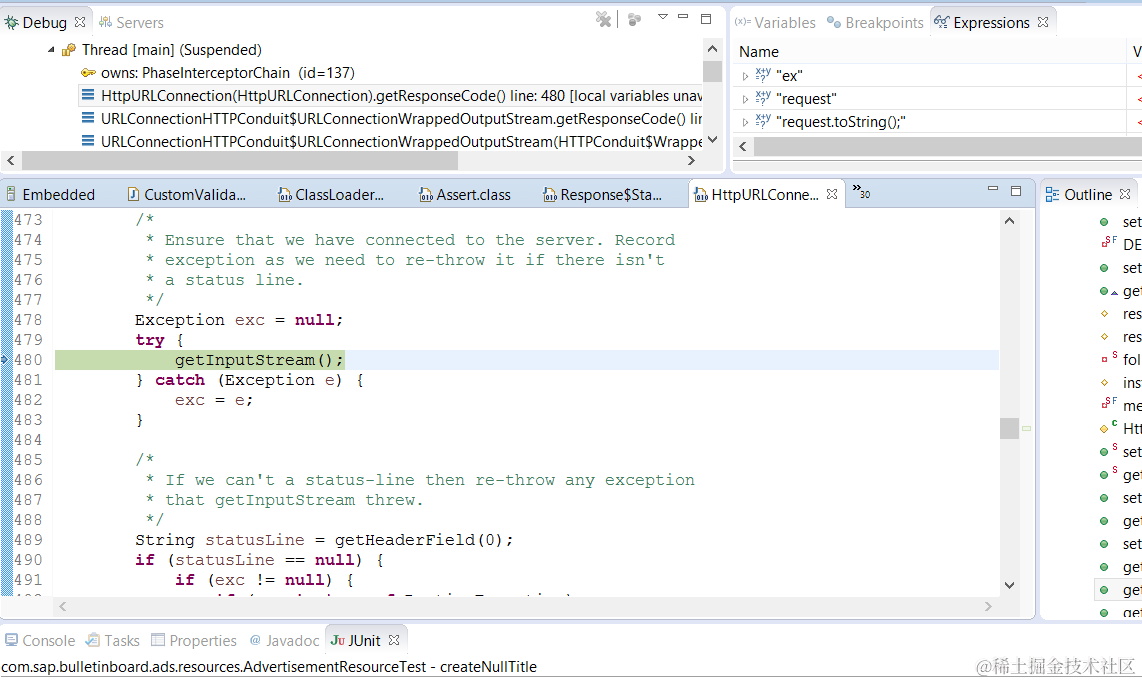Click the getInputStream(); code on line 480
This screenshot has width=1142, height=683.
coord(259,360)
